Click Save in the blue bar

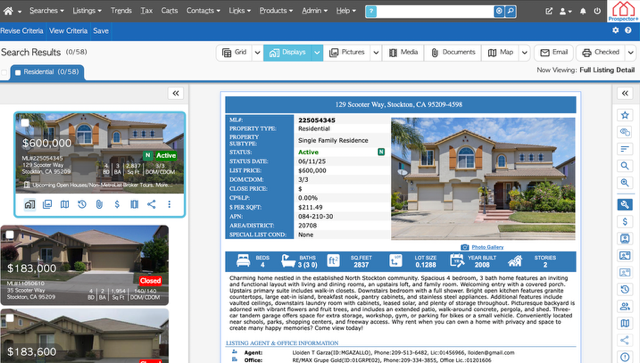[101, 31]
